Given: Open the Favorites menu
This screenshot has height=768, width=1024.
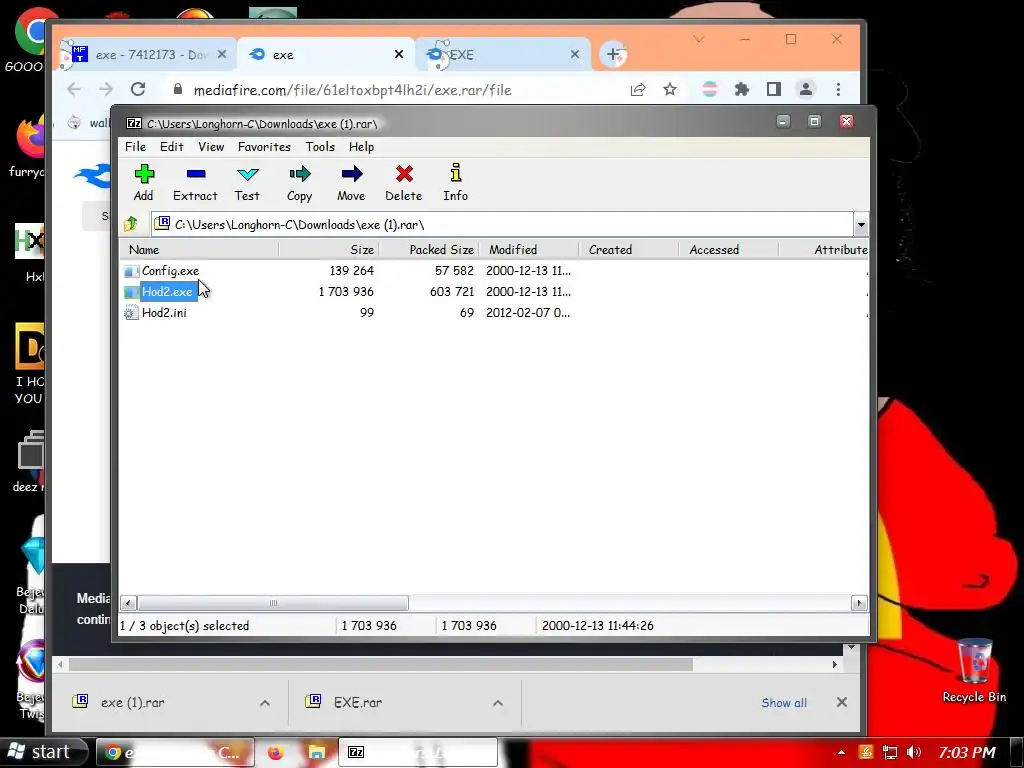Looking at the screenshot, I should [264, 147].
